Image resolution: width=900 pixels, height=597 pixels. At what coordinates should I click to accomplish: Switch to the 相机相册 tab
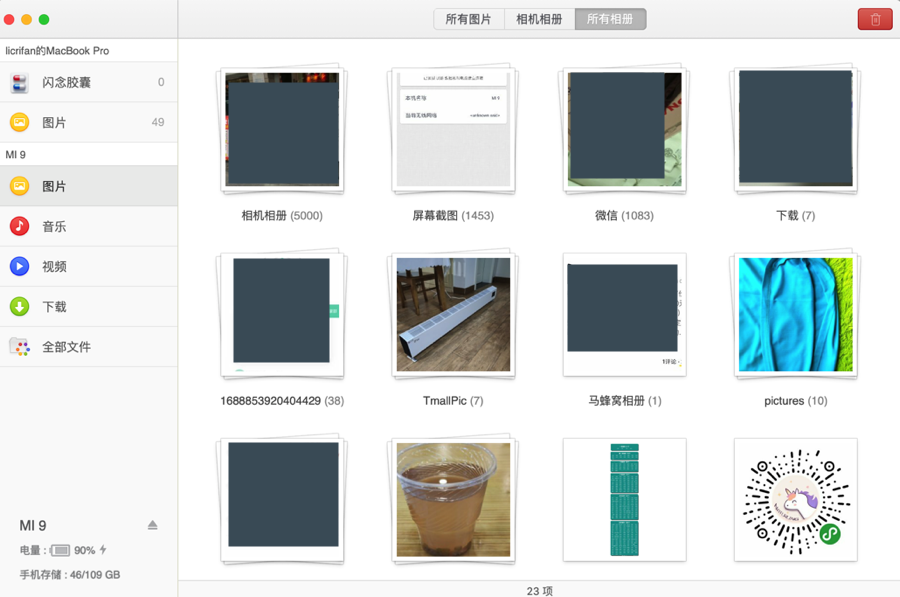point(539,19)
